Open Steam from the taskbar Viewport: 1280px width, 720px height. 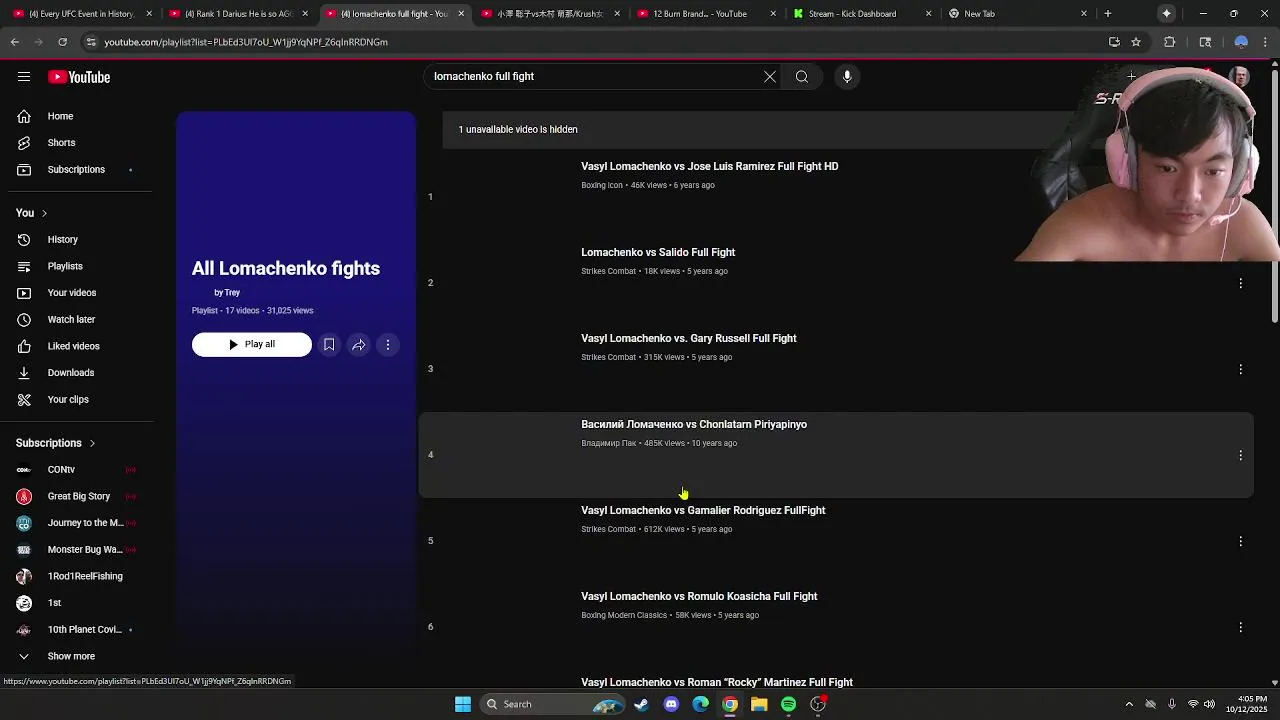[x=641, y=704]
